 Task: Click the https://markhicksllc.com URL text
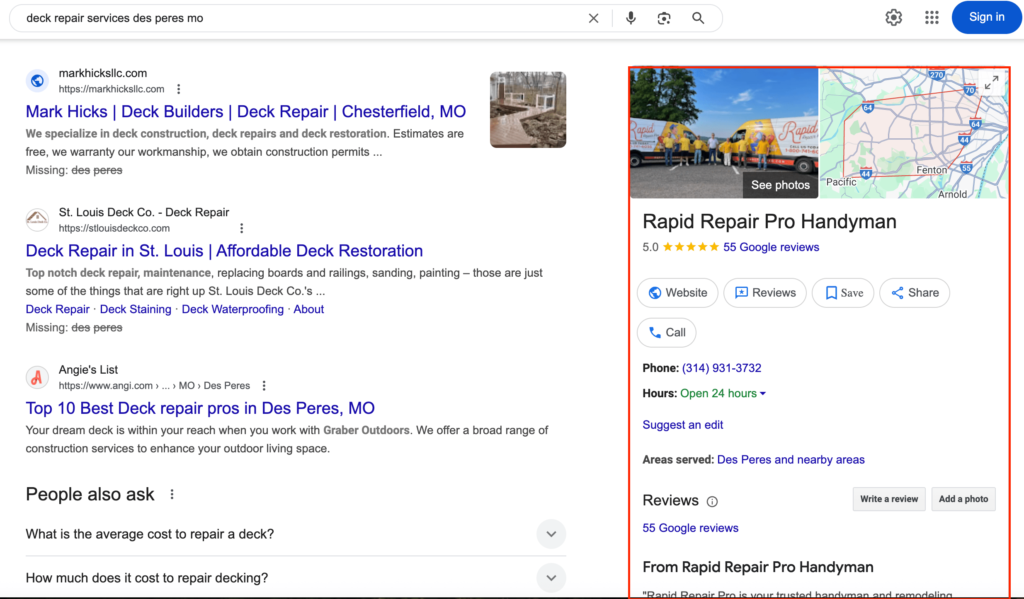pyautogui.click(x=112, y=89)
